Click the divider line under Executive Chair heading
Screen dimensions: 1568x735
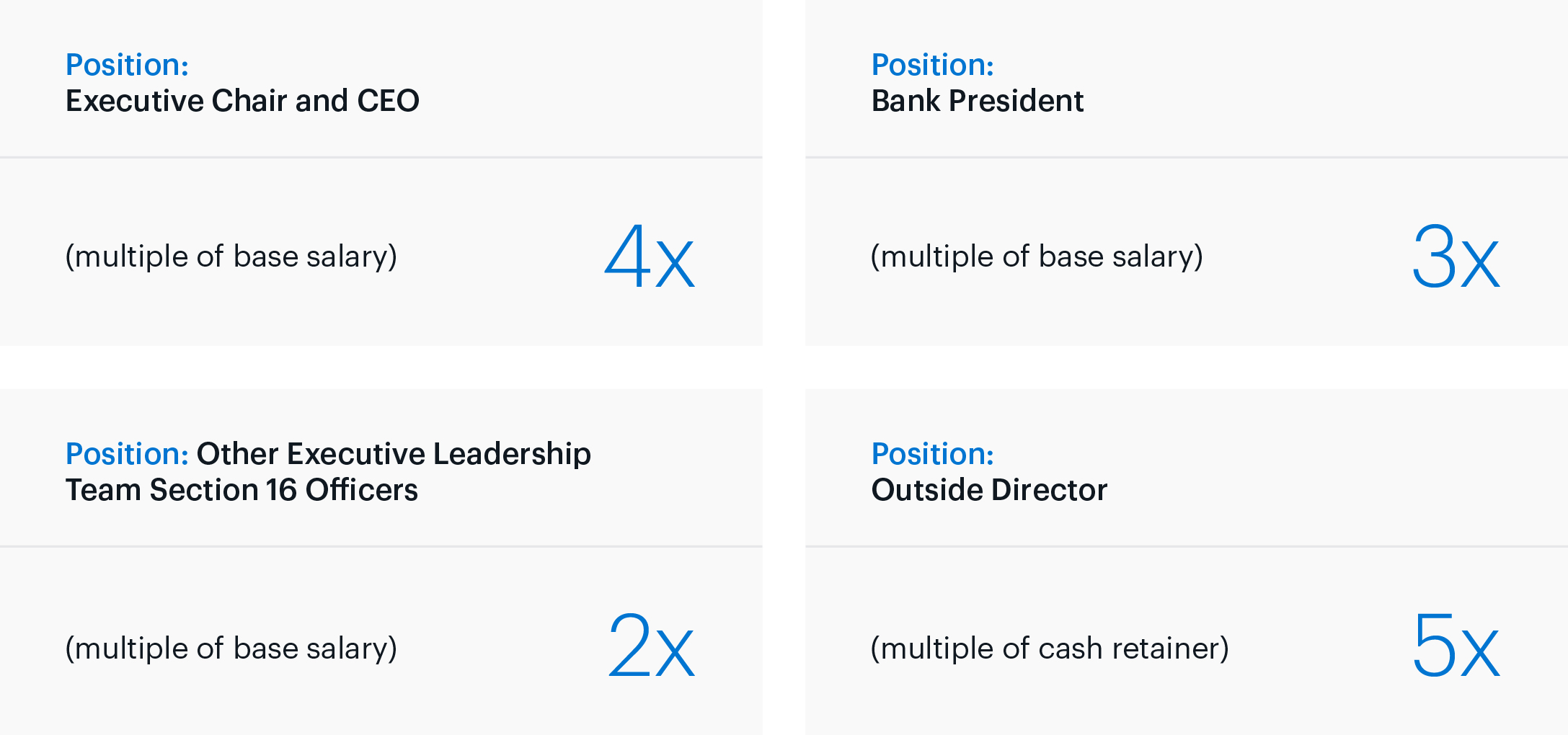[x=381, y=157]
